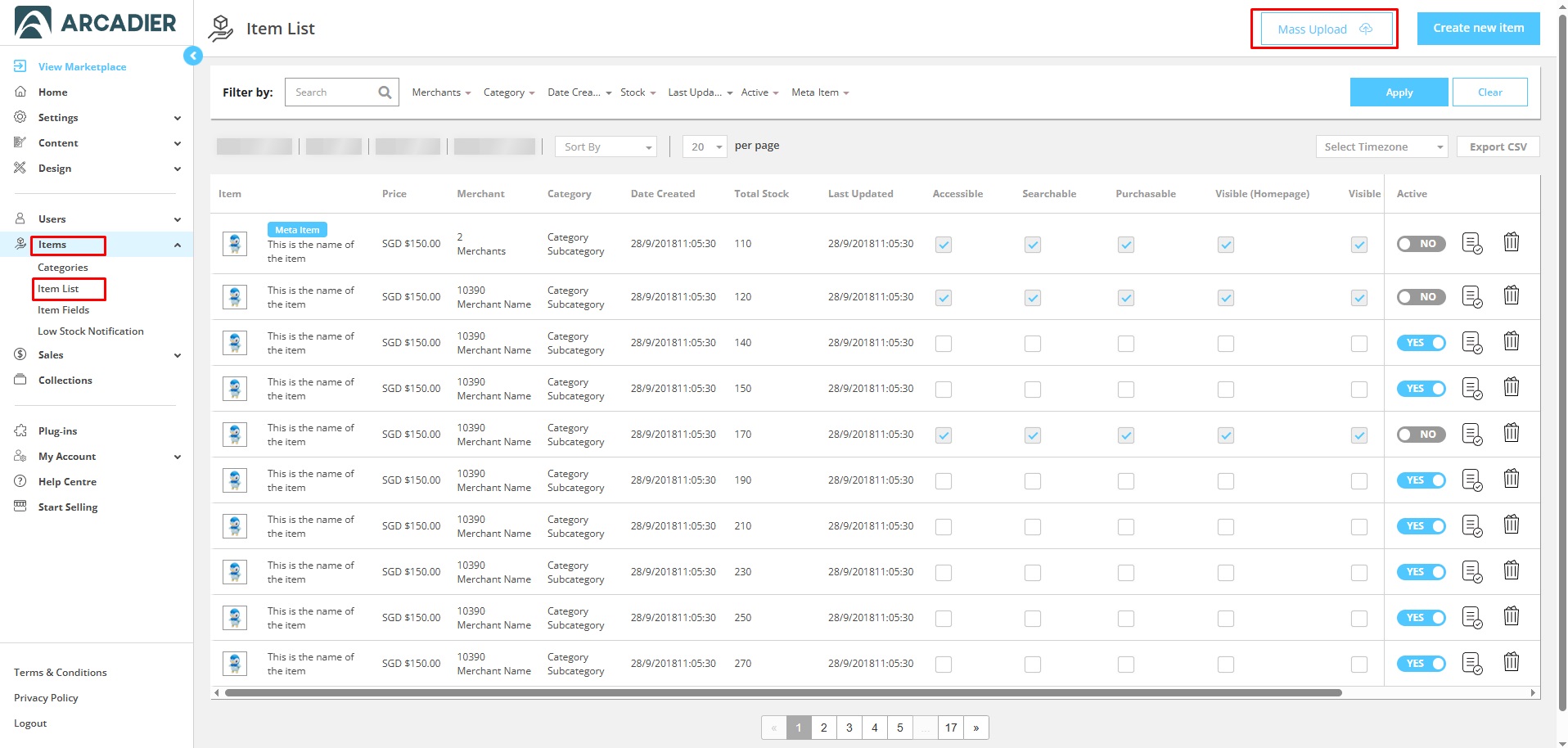This screenshot has height=748, width=1568.
Task: Uncheck Visible for the stock 170 item
Action: 1359,435
